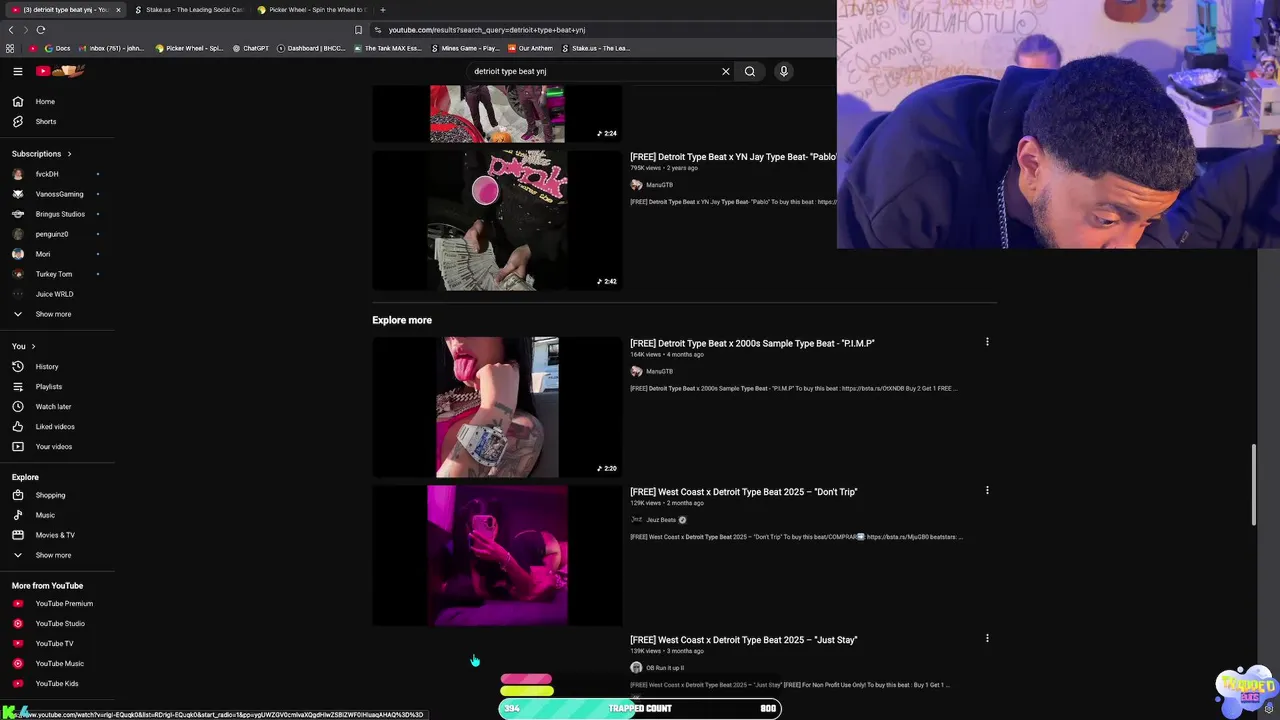Start voice search with the microphone
Viewport: 1280px width, 720px height.
(784, 71)
